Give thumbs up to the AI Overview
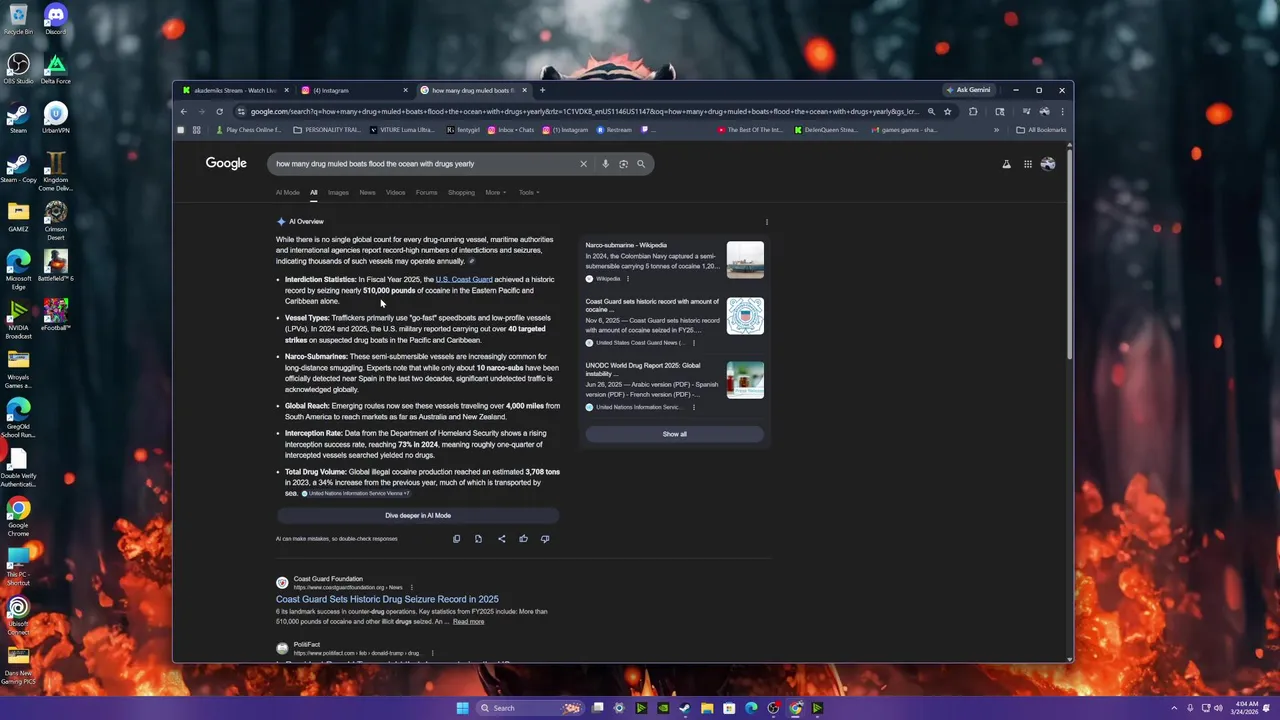The image size is (1280, 720). coord(523,539)
